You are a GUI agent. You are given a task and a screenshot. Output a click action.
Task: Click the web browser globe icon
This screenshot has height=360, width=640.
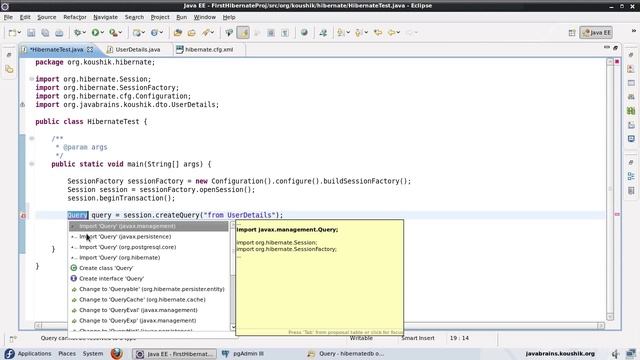(x=304, y=33)
